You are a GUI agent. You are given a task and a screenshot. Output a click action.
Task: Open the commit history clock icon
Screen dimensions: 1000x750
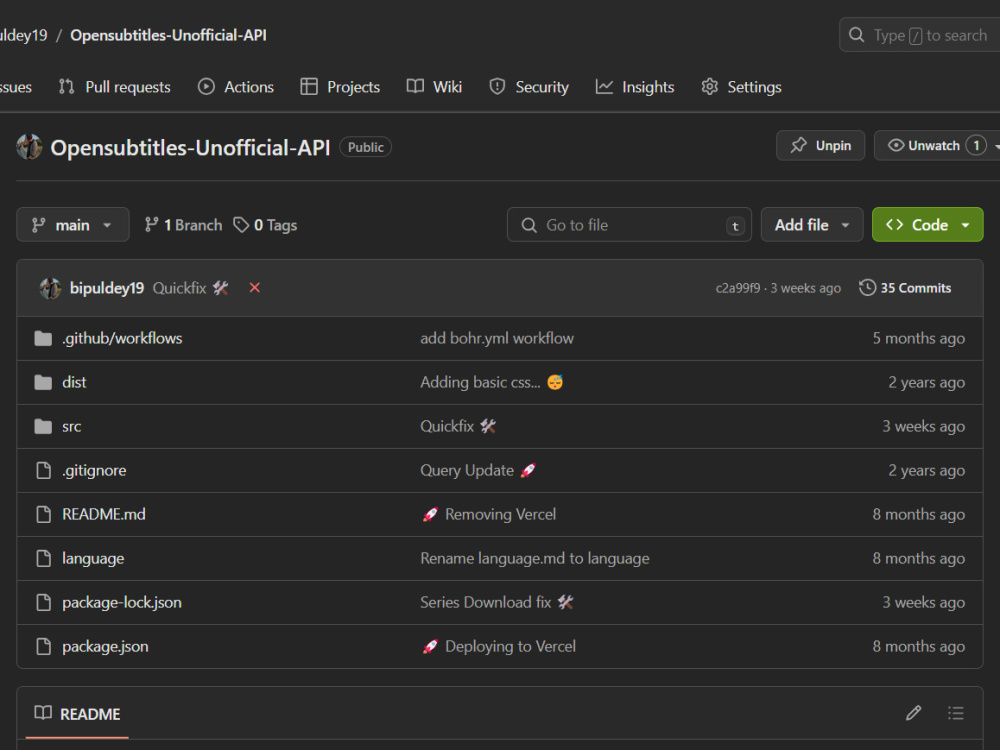867,288
